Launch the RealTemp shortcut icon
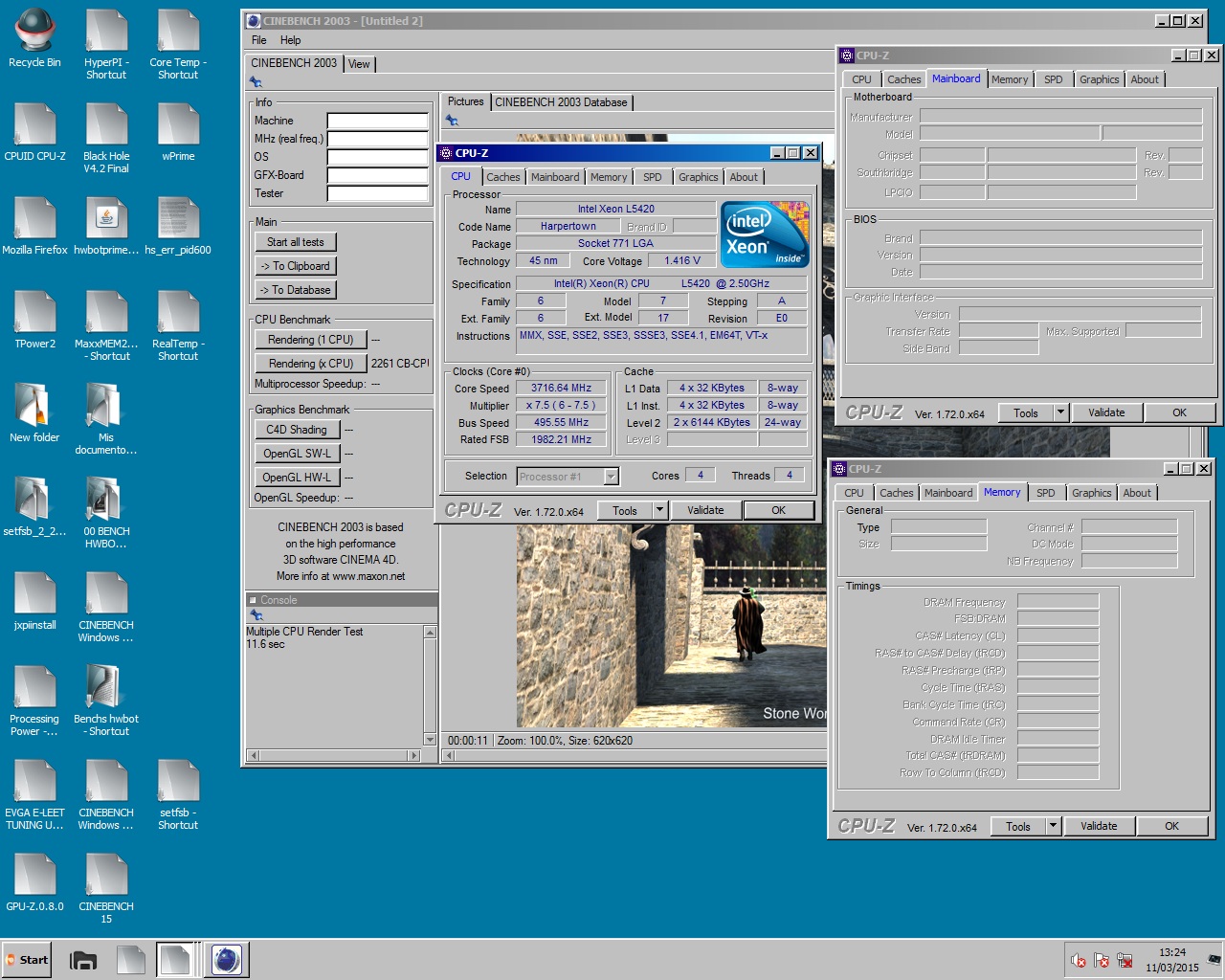Image resolution: width=1225 pixels, height=980 pixels. (178, 325)
